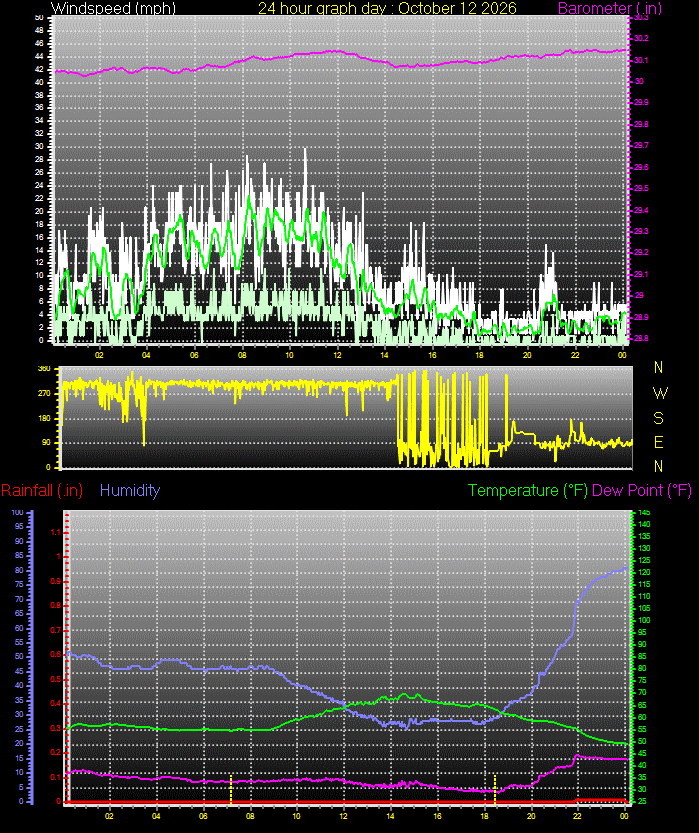Click the 180 wind direction axis value
The width and height of the screenshot is (699, 833).
pos(45,418)
